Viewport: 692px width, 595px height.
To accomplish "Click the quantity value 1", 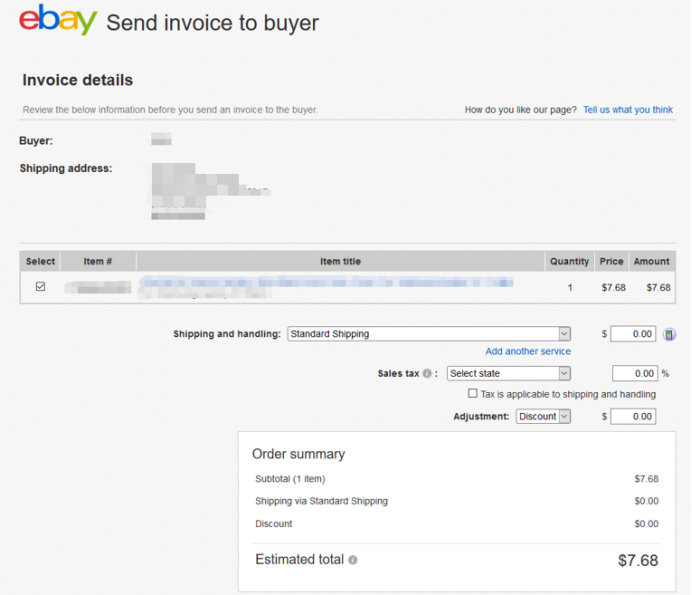I will [570, 288].
